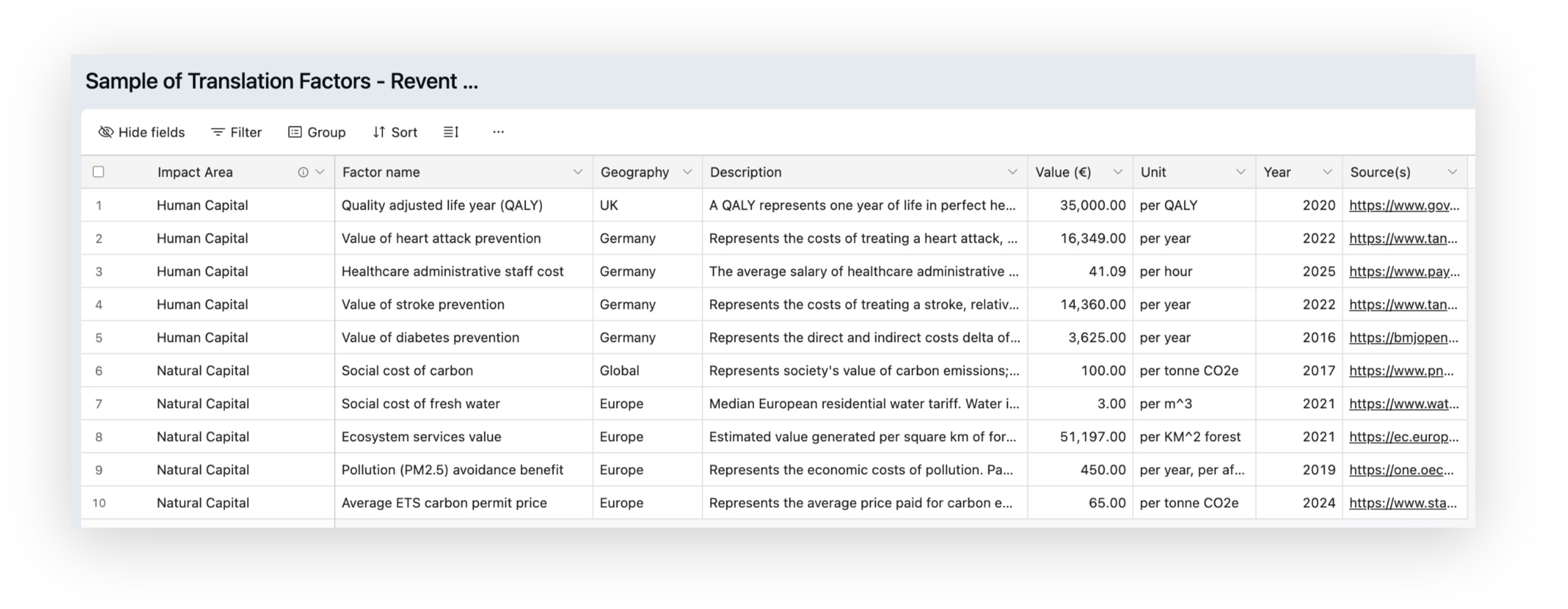Screen dimensions: 1568x609
Task: Click the Group records icon
Action: 295,132
